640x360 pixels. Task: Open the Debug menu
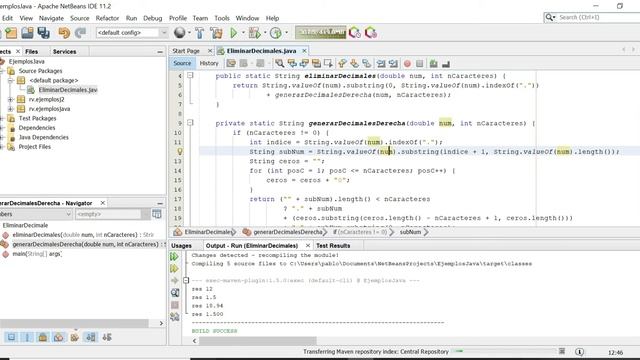(x=153, y=18)
